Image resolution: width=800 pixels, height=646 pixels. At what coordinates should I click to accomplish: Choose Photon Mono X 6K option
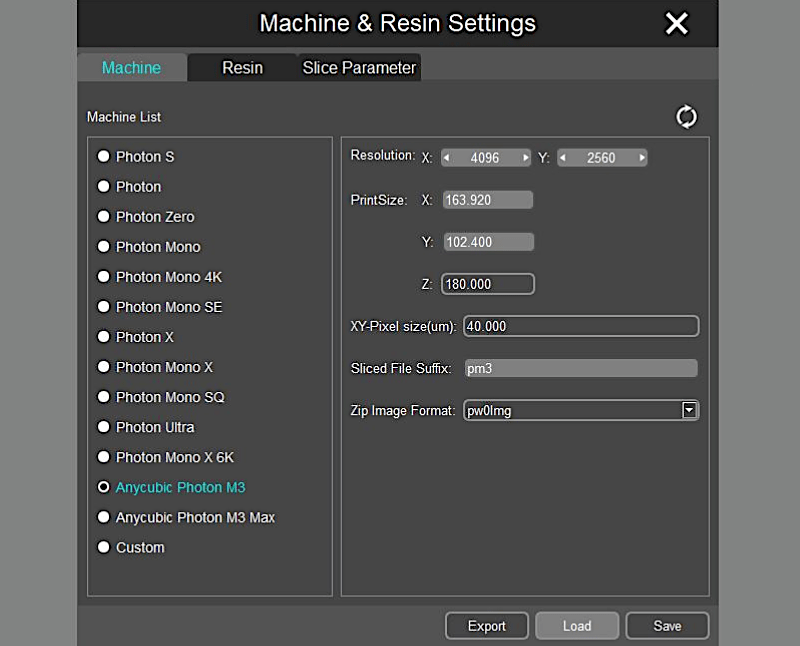pyautogui.click(x=104, y=457)
